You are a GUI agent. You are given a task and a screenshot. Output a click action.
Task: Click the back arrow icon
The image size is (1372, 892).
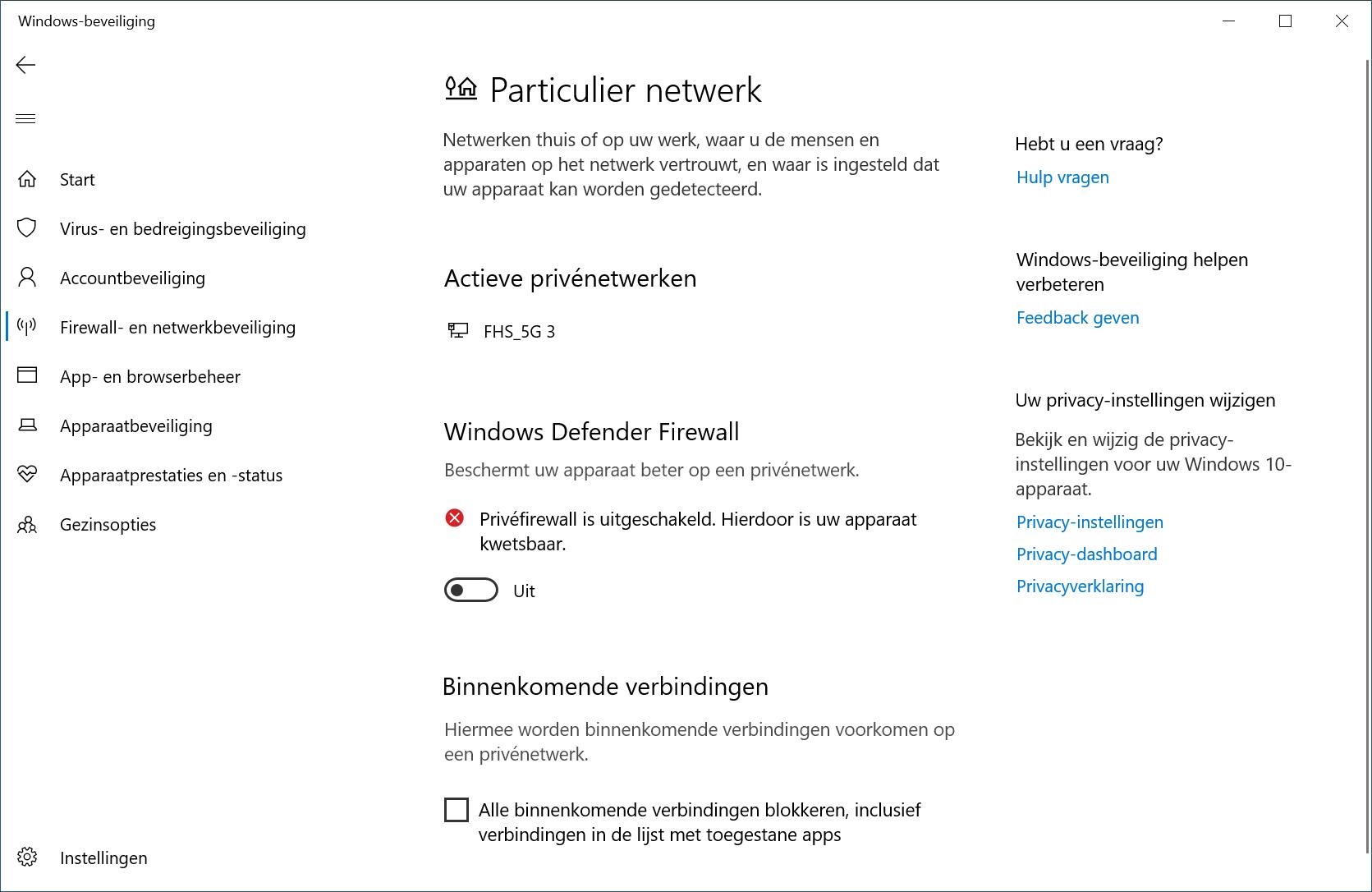(x=25, y=65)
